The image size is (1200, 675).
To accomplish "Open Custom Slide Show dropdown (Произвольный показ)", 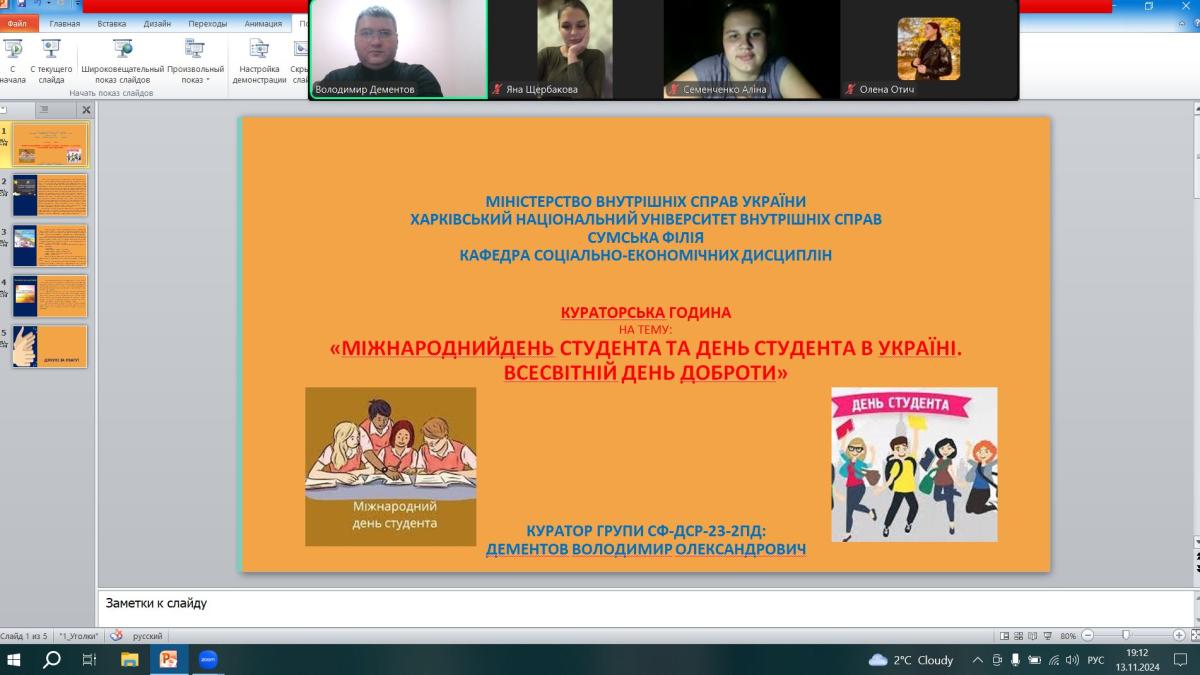I will pyautogui.click(x=195, y=61).
